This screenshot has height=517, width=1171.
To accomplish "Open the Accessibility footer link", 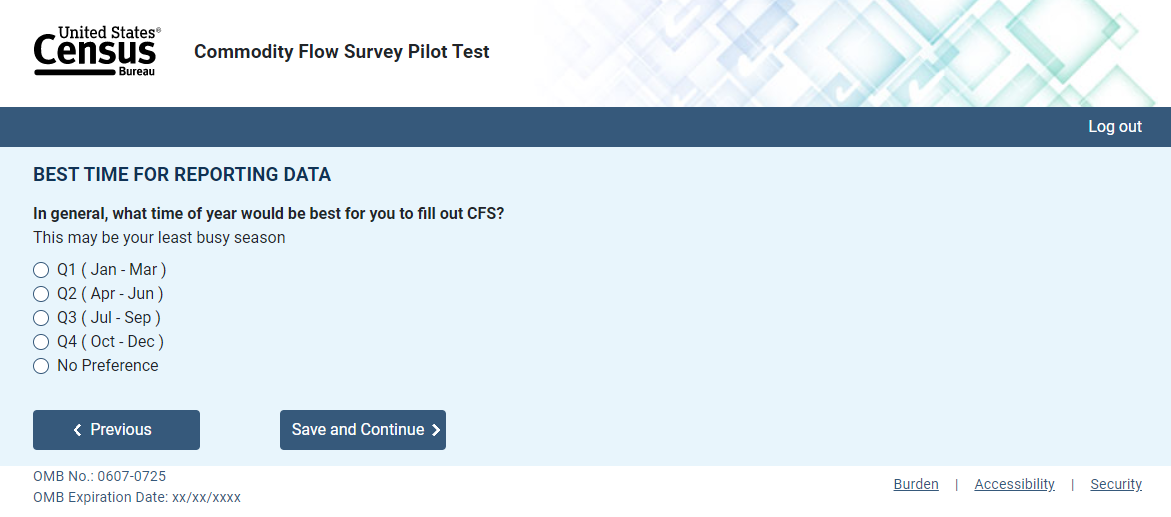I will tap(1014, 484).
